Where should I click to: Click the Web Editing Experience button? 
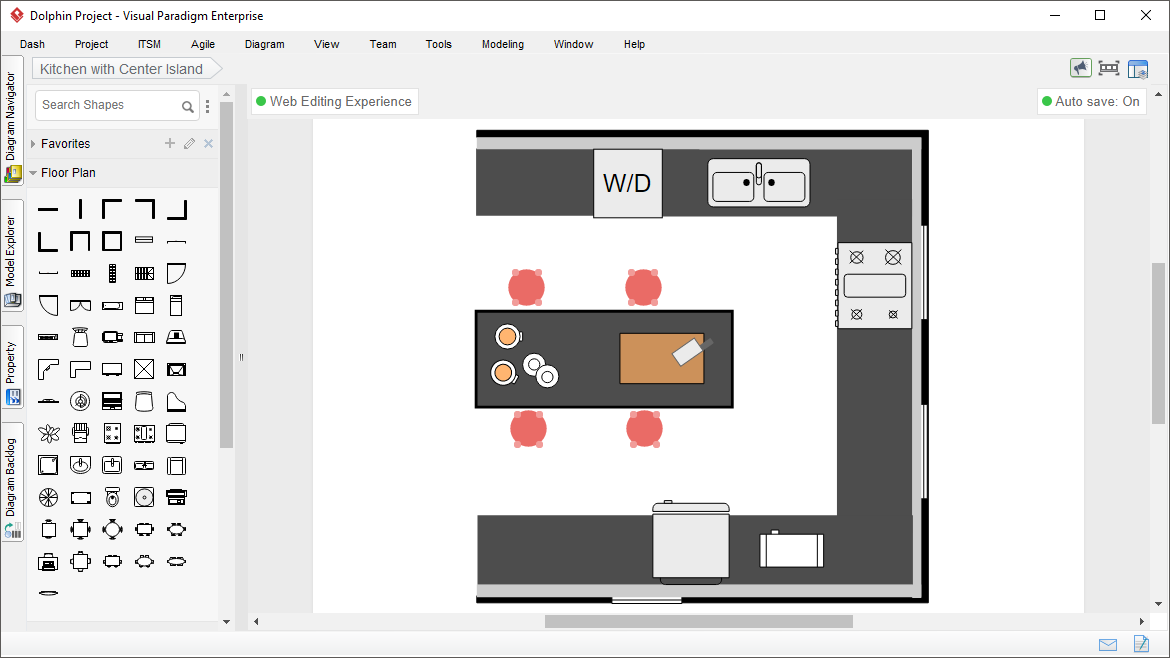pos(334,101)
